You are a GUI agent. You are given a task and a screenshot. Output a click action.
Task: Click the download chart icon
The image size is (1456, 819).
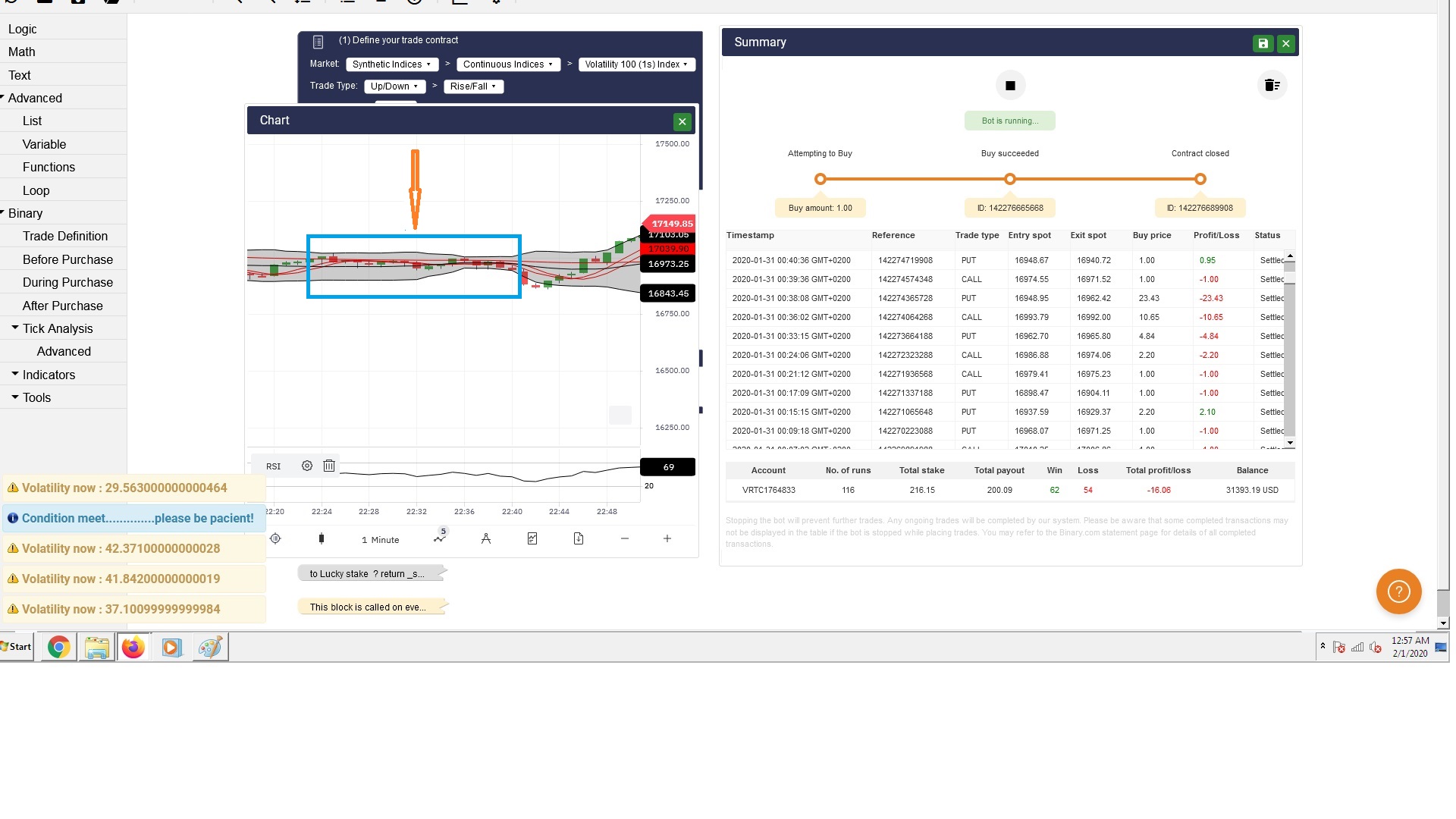[579, 538]
